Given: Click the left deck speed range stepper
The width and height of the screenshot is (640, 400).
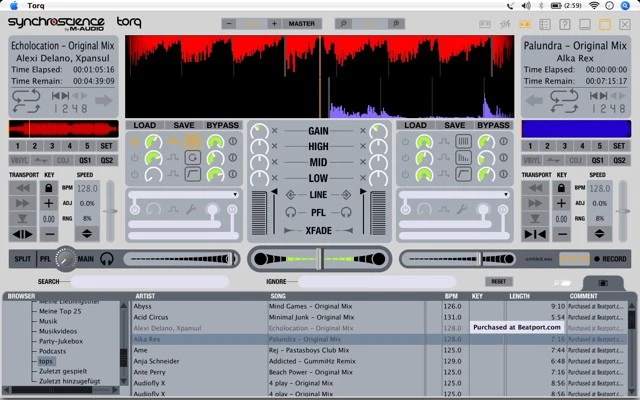Looking at the screenshot, I should click(87, 233).
